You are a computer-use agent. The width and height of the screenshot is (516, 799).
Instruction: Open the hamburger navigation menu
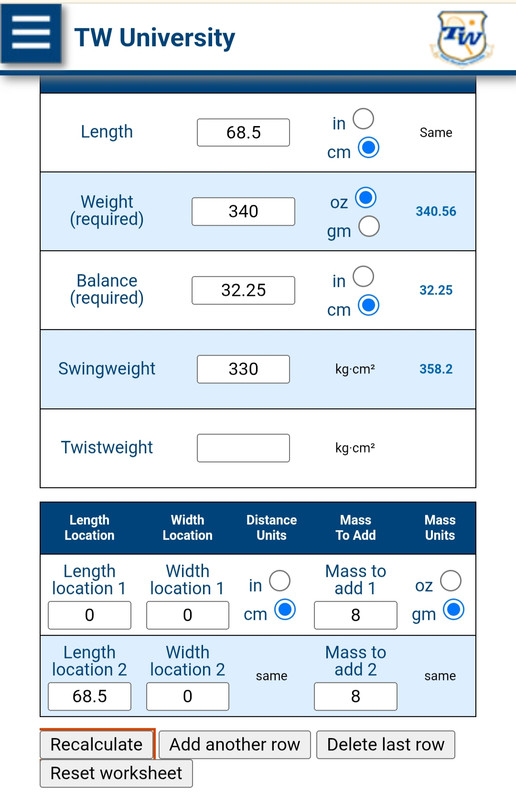31,33
